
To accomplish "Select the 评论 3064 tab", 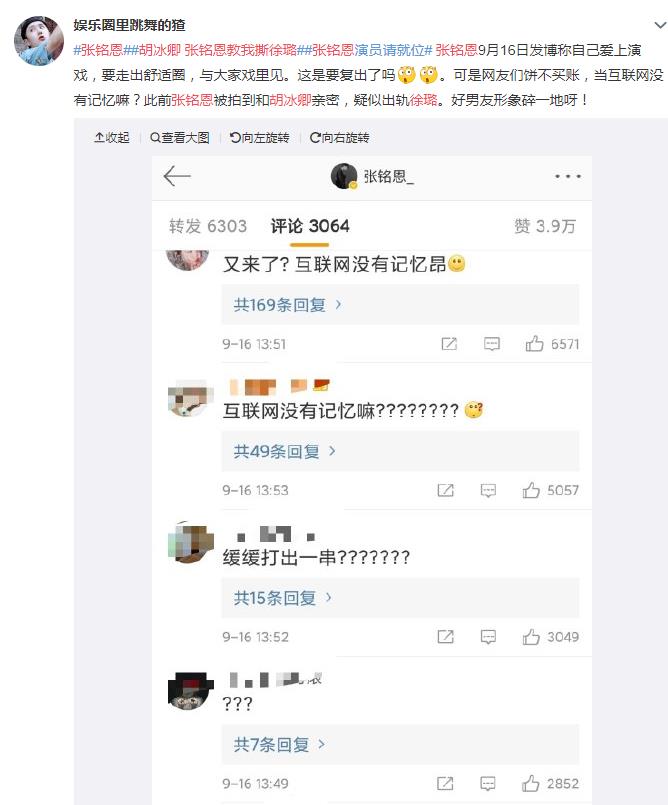I will point(310,226).
